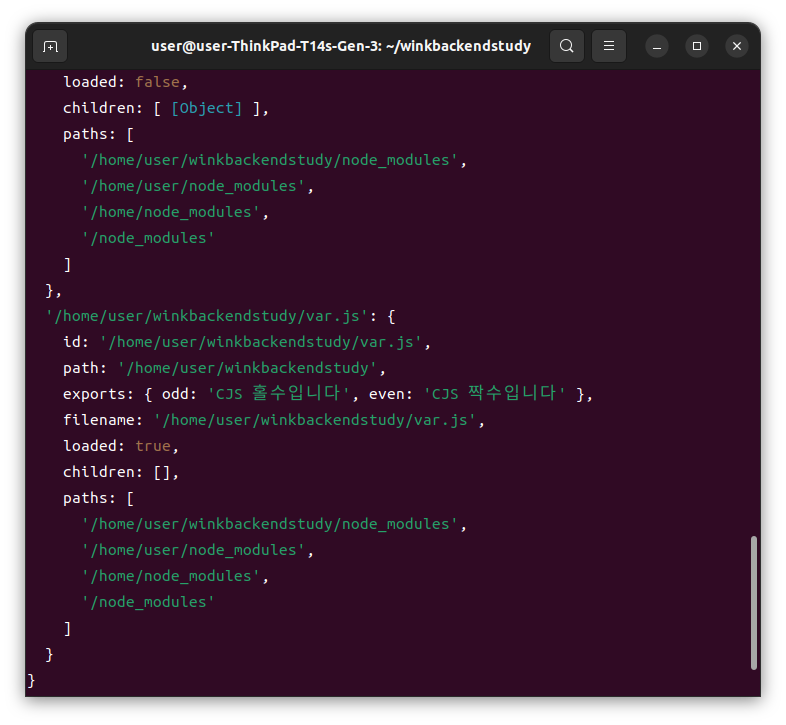Open a new terminal tab
Screen dimensions: 786x725
pos(50,46)
